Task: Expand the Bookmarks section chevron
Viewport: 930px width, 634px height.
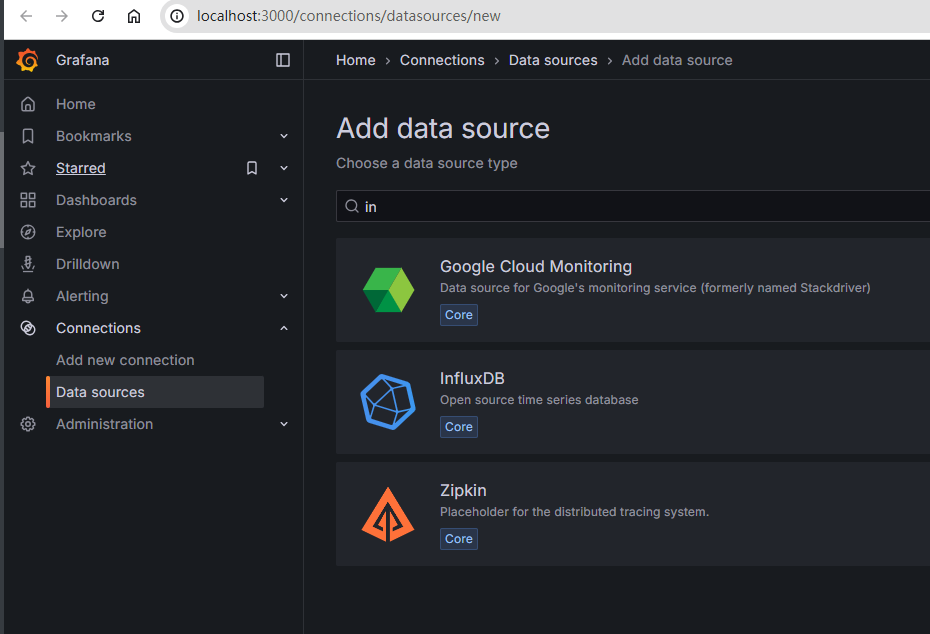Action: tap(284, 136)
